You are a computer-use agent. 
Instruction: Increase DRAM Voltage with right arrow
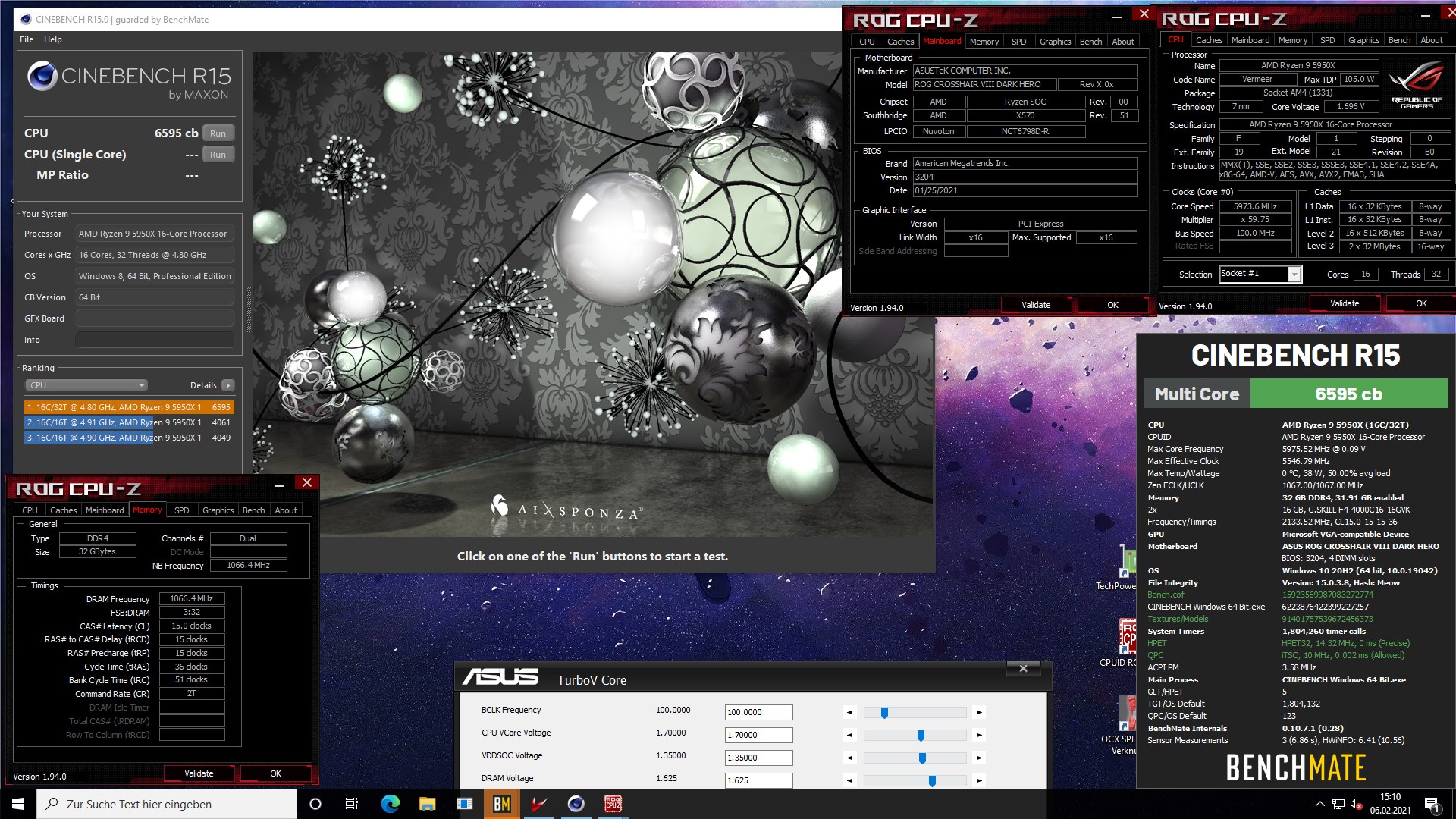979,780
